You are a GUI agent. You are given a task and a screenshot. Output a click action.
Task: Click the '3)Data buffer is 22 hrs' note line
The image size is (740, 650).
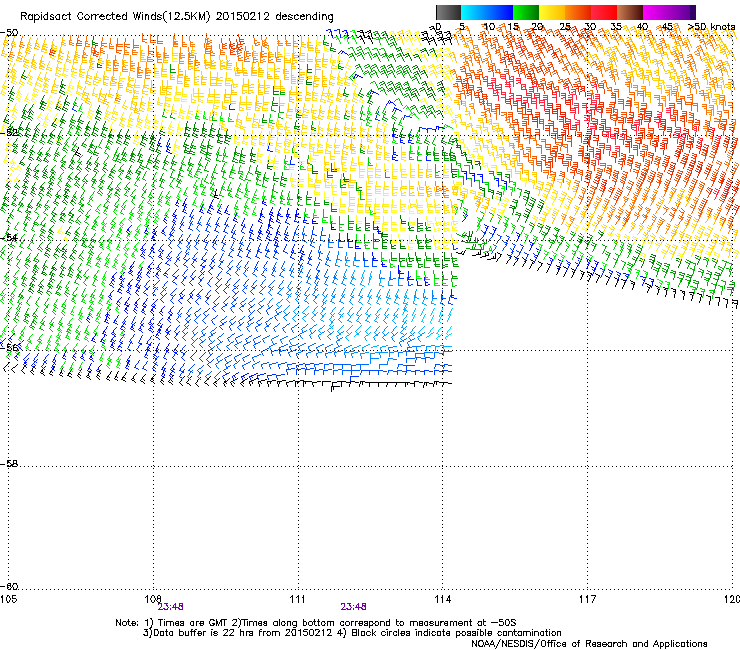(352, 633)
